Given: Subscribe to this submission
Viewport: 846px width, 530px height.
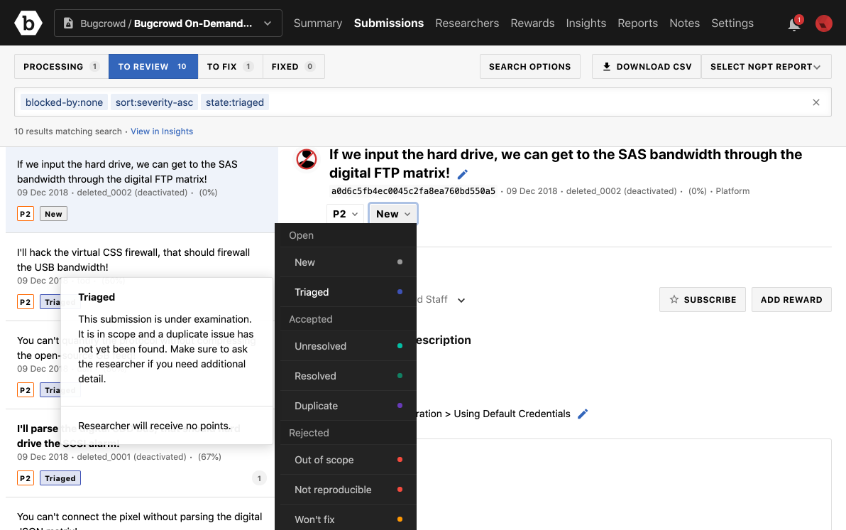Looking at the screenshot, I should (x=702, y=299).
